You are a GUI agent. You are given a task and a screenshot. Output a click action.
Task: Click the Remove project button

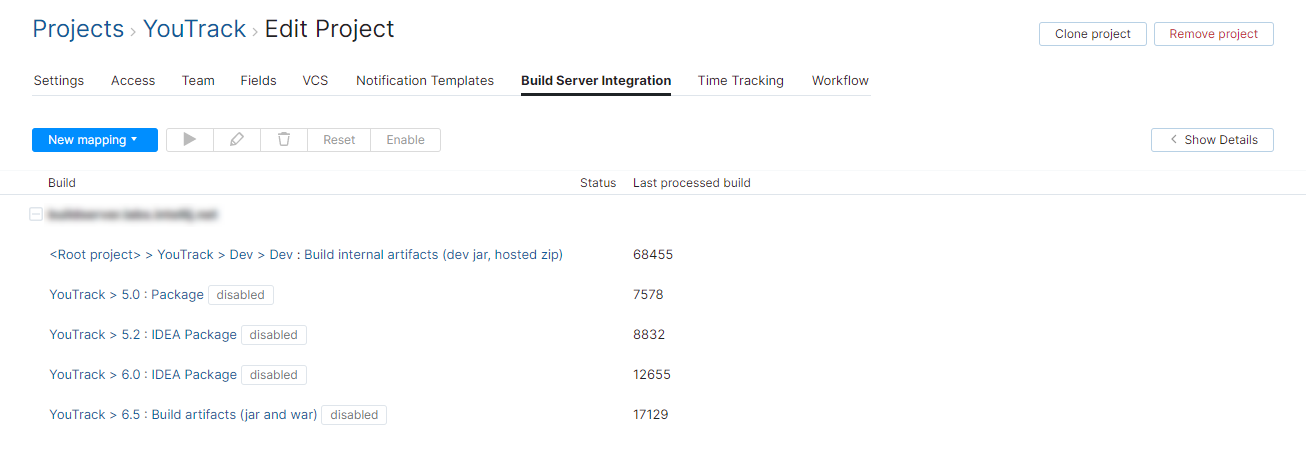pos(1213,34)
